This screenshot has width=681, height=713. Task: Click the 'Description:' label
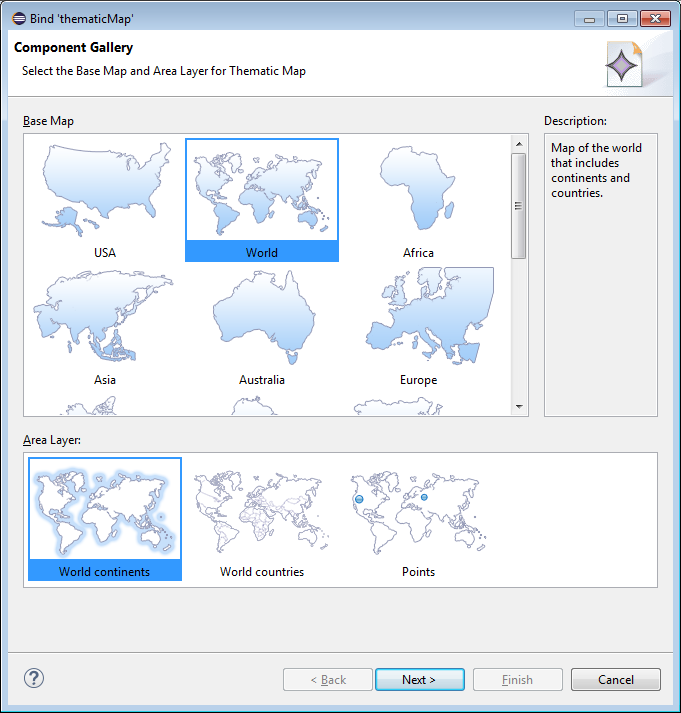click(575, 121)
